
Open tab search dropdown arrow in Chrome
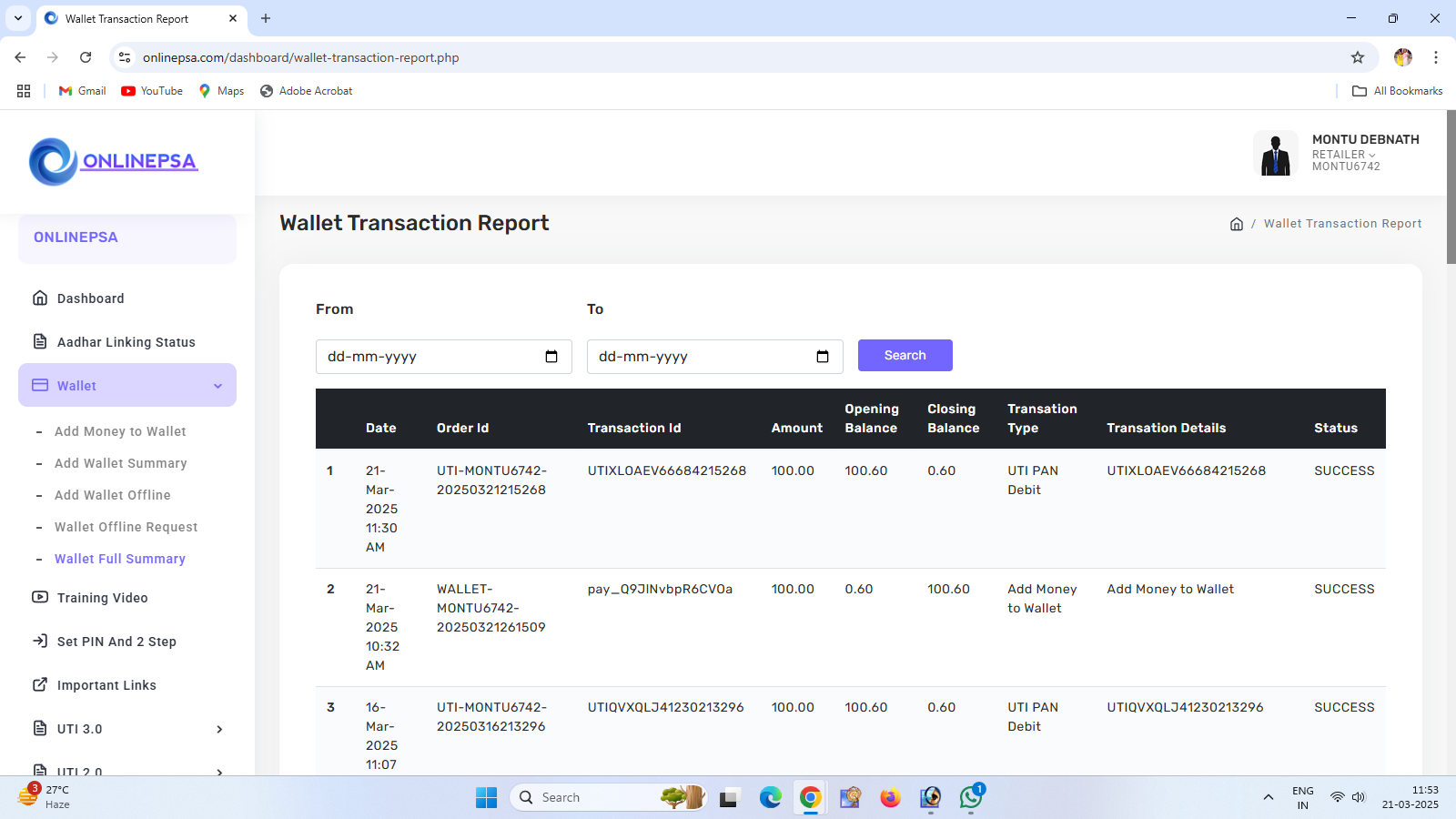coord(18,18)
